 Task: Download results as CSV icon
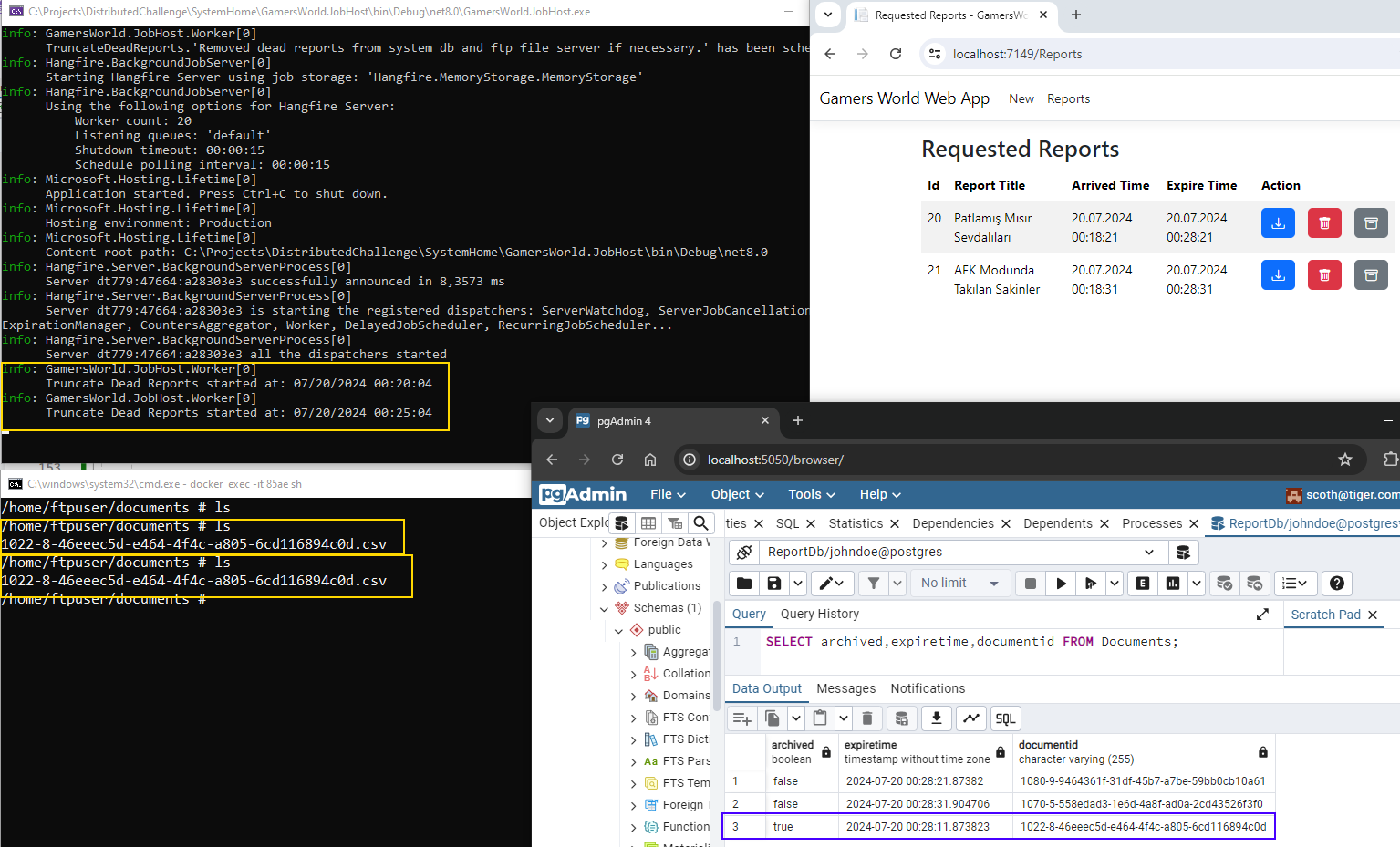[936, 718]
